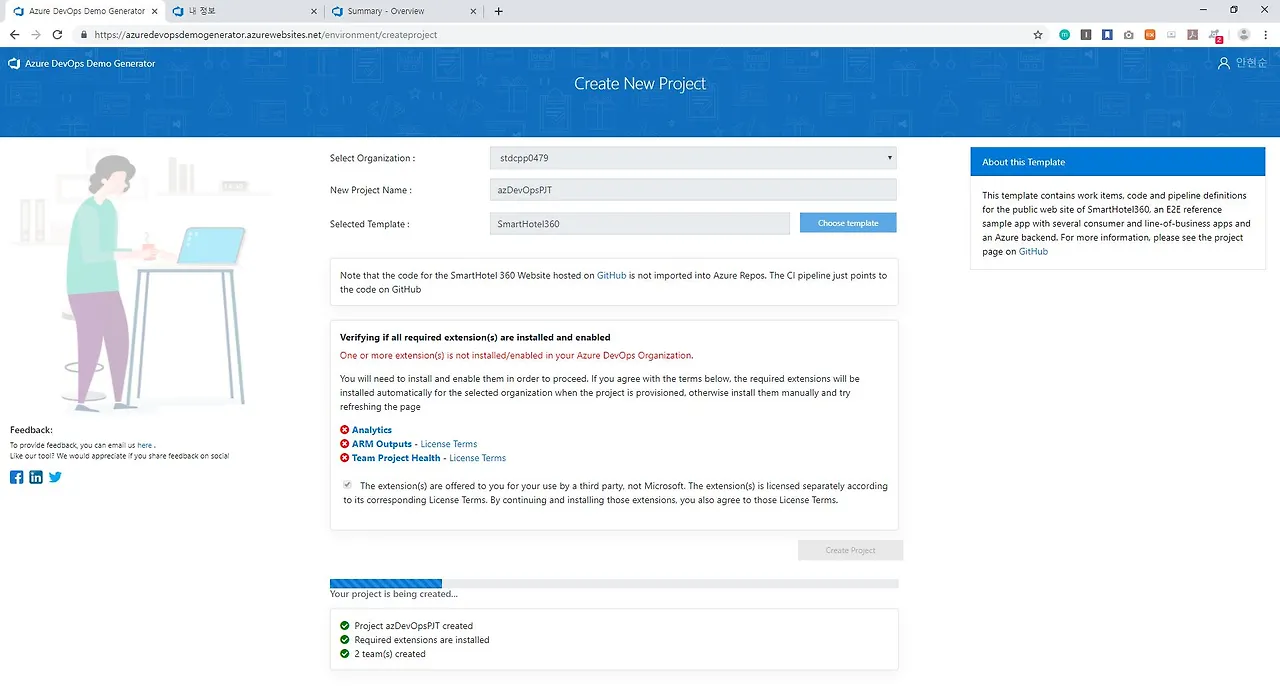The height and width of the screenshot is (693, 1280).
Task: Click the browser forward arrow
Action: [37, 34]
